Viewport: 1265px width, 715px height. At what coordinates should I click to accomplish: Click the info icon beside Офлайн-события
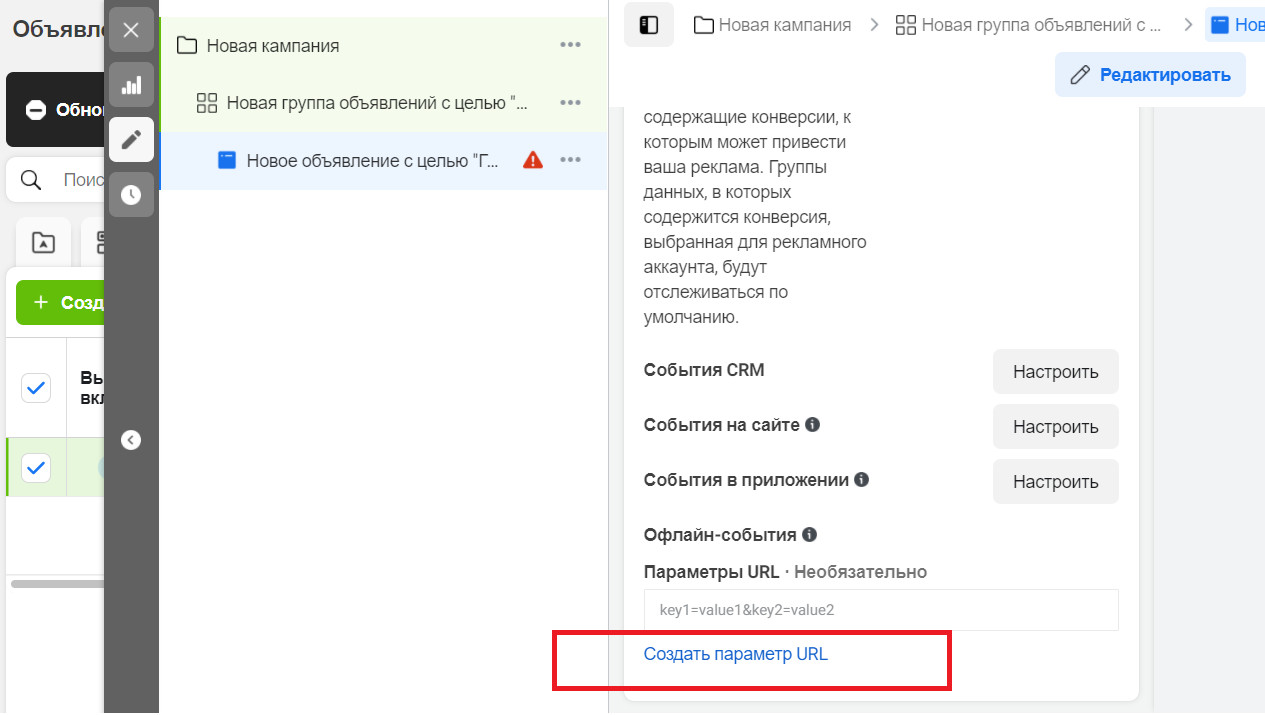pos(808,534)
